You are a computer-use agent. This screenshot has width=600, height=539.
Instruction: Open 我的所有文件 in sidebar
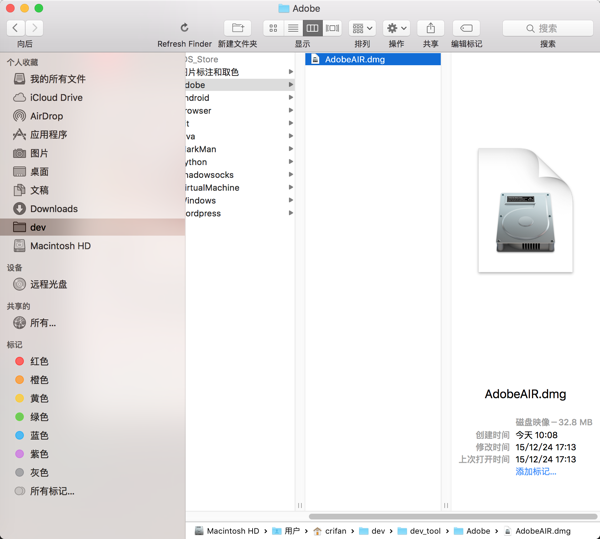point(92,79)
